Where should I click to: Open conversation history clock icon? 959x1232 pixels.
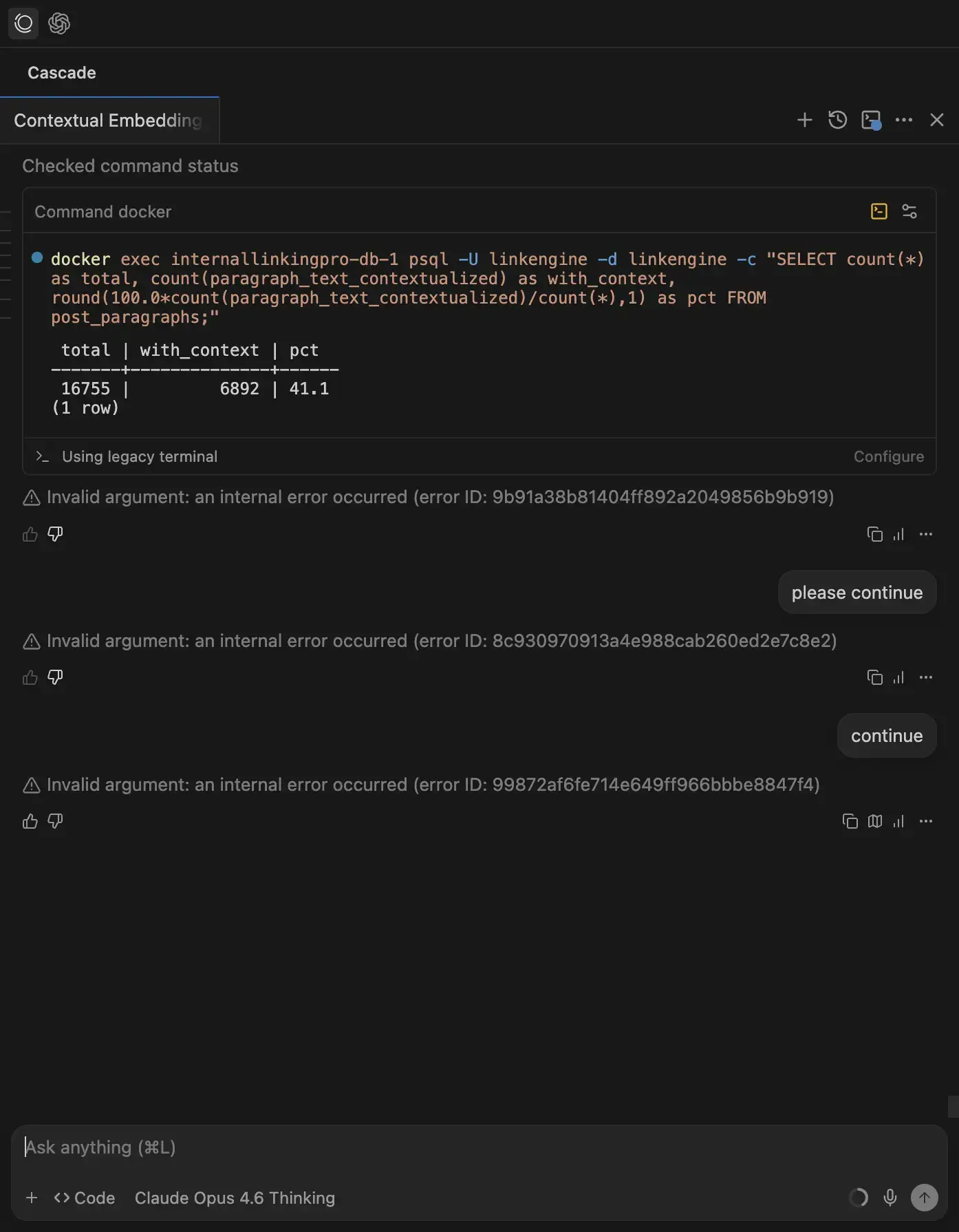tap(837, 120)
